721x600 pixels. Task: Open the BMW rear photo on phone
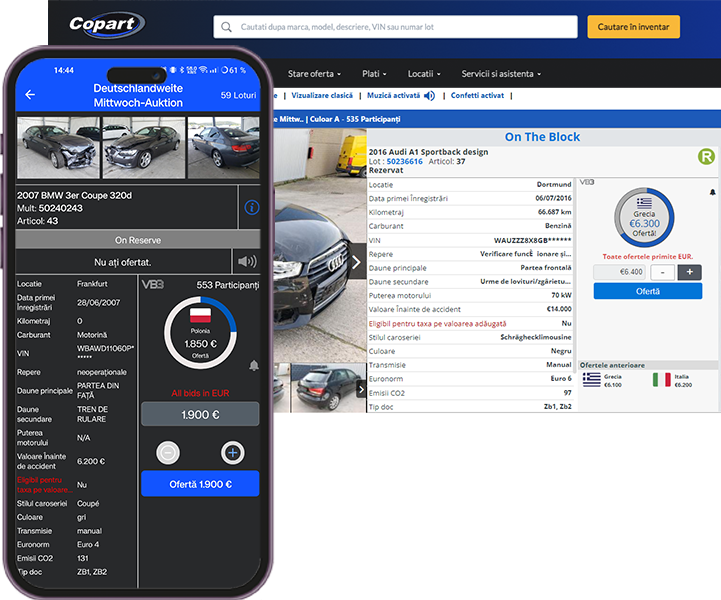(x=224, y=147)
